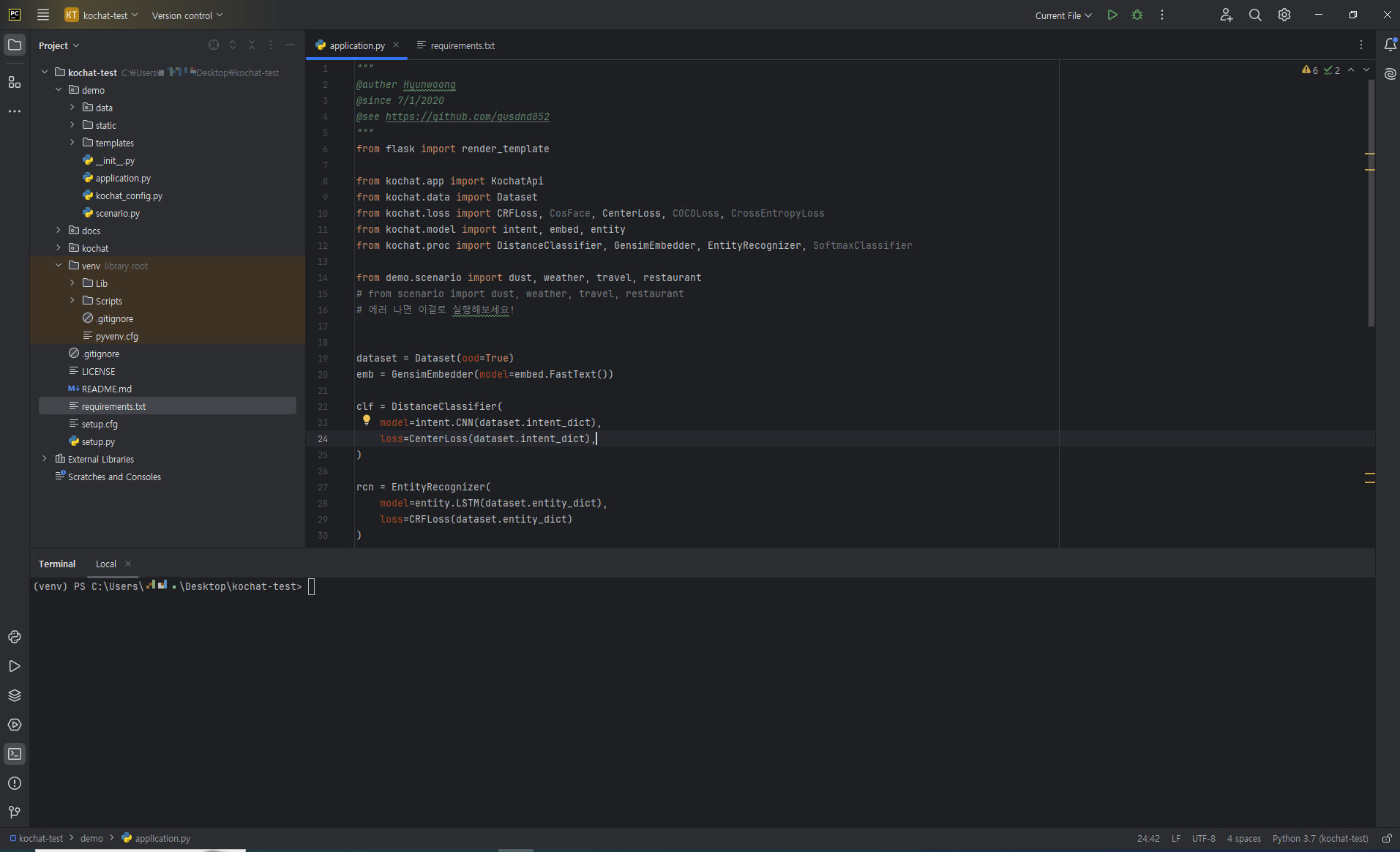Open editor tabs options menu
1400x852 pixels.
pyautogui.click(x=1361, y=45)
